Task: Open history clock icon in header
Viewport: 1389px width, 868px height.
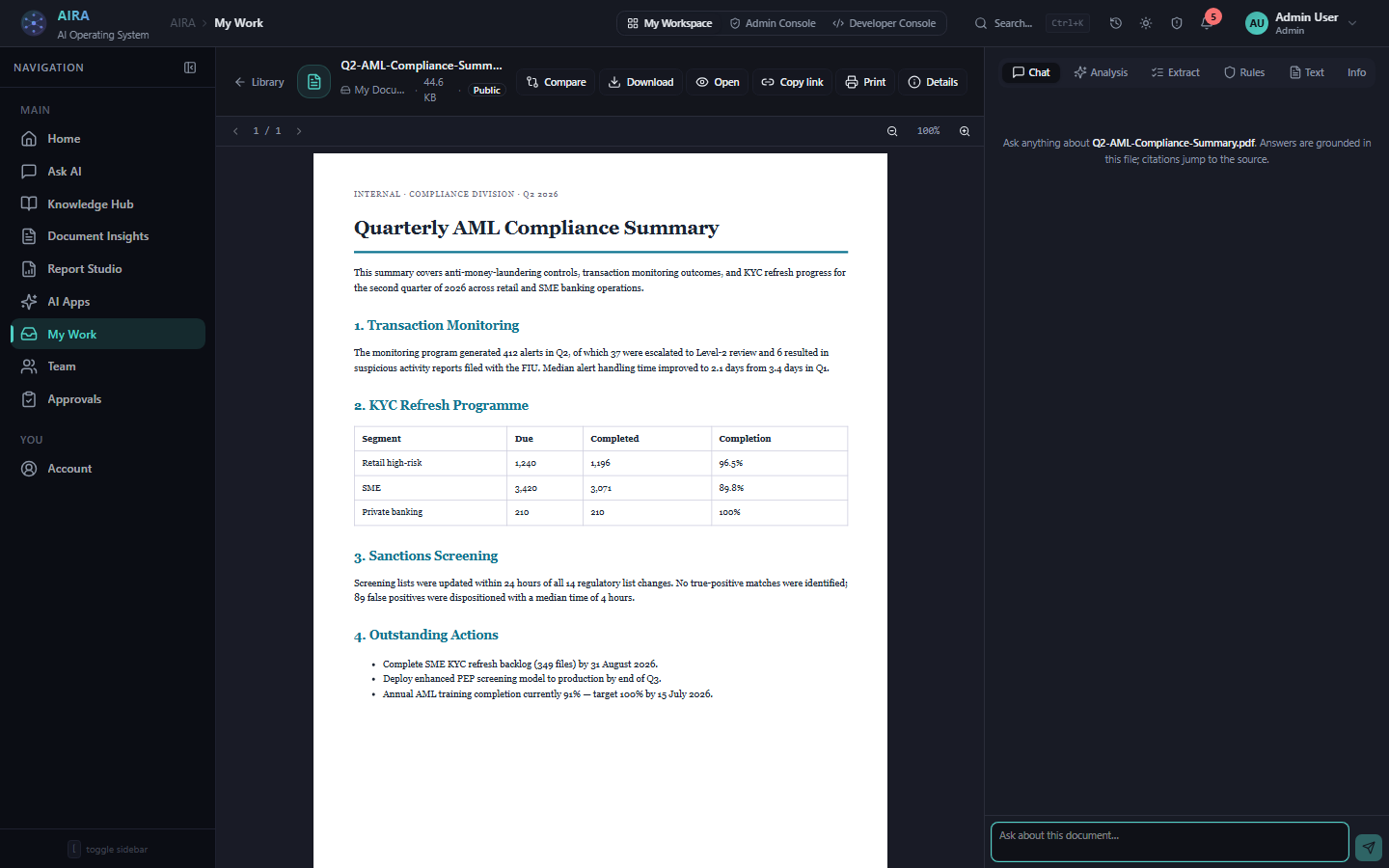Action: pyautogui.click(x=1116, y=23)
